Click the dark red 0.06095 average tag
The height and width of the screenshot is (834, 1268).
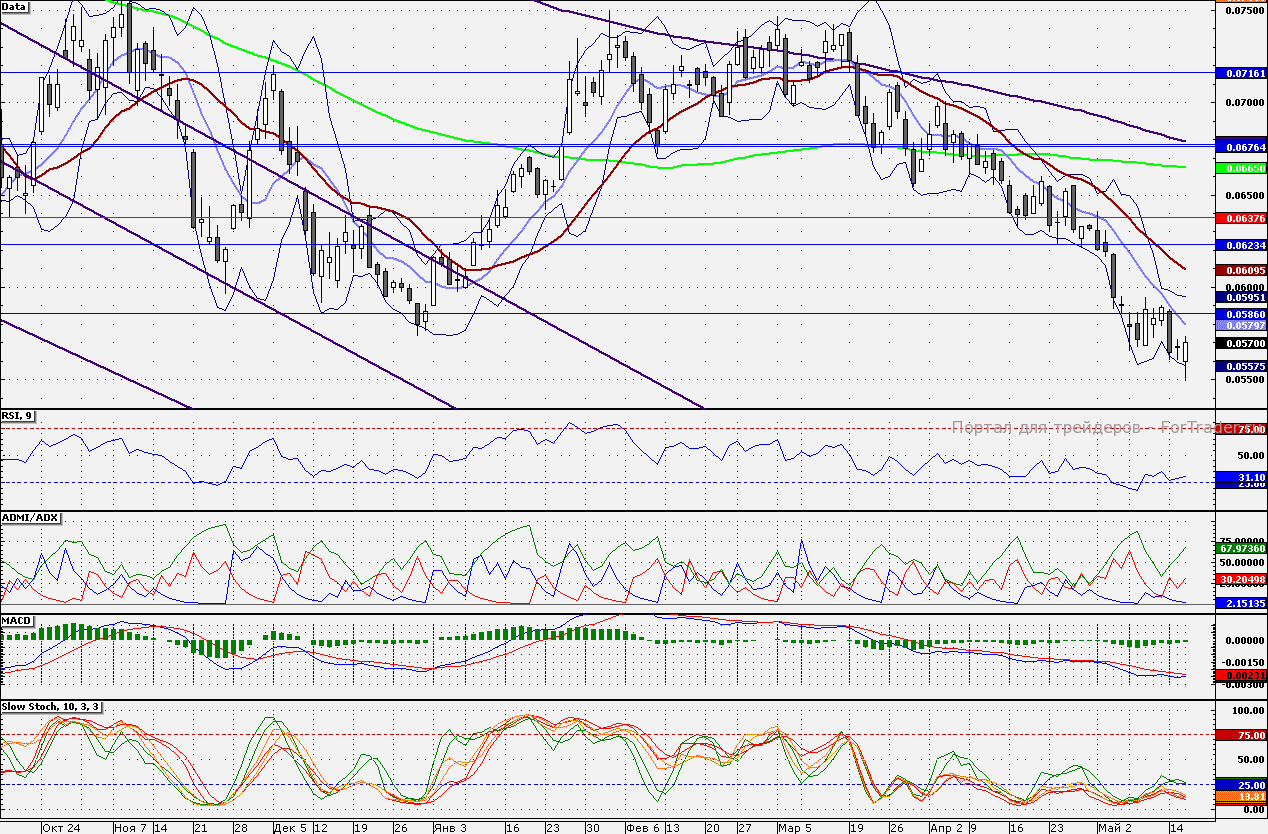tap(1240, 271)
